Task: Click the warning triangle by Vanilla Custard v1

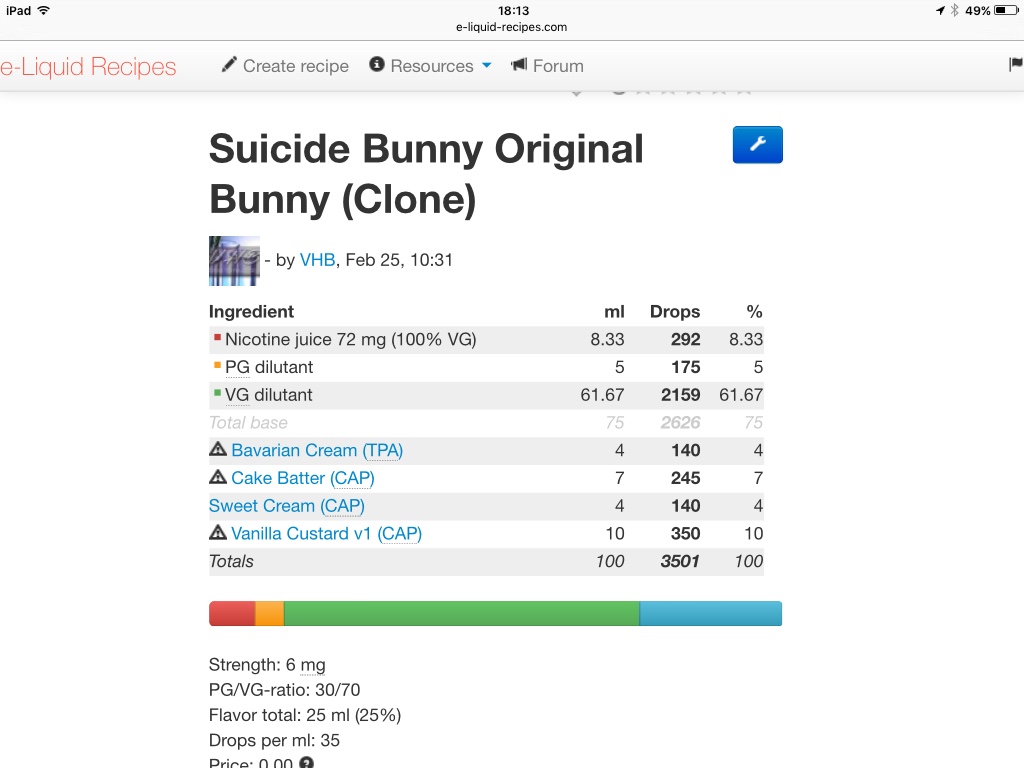Action: tap(218, 533)
